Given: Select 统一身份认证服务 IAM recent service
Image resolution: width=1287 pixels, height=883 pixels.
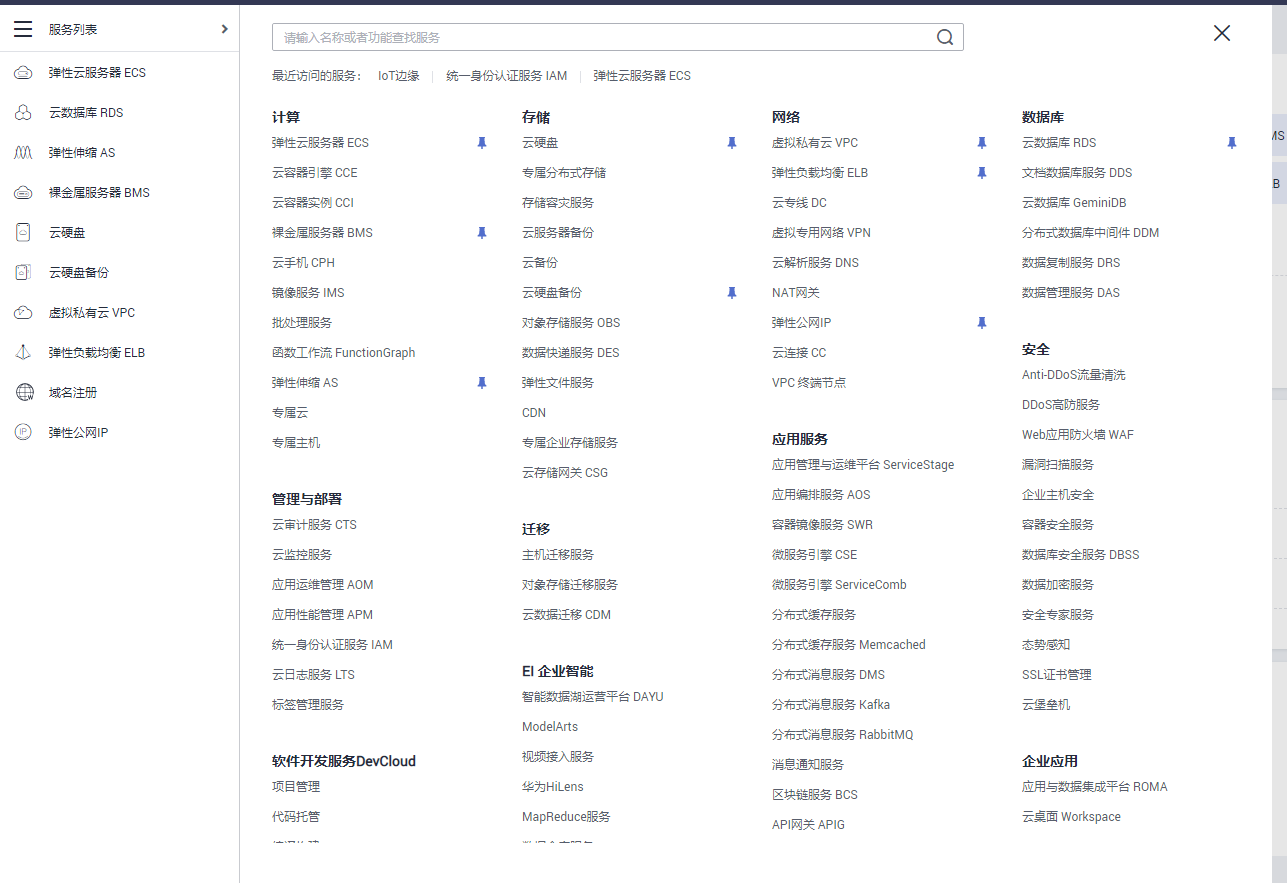Looking at the screenshot, I should pos(506,75).
